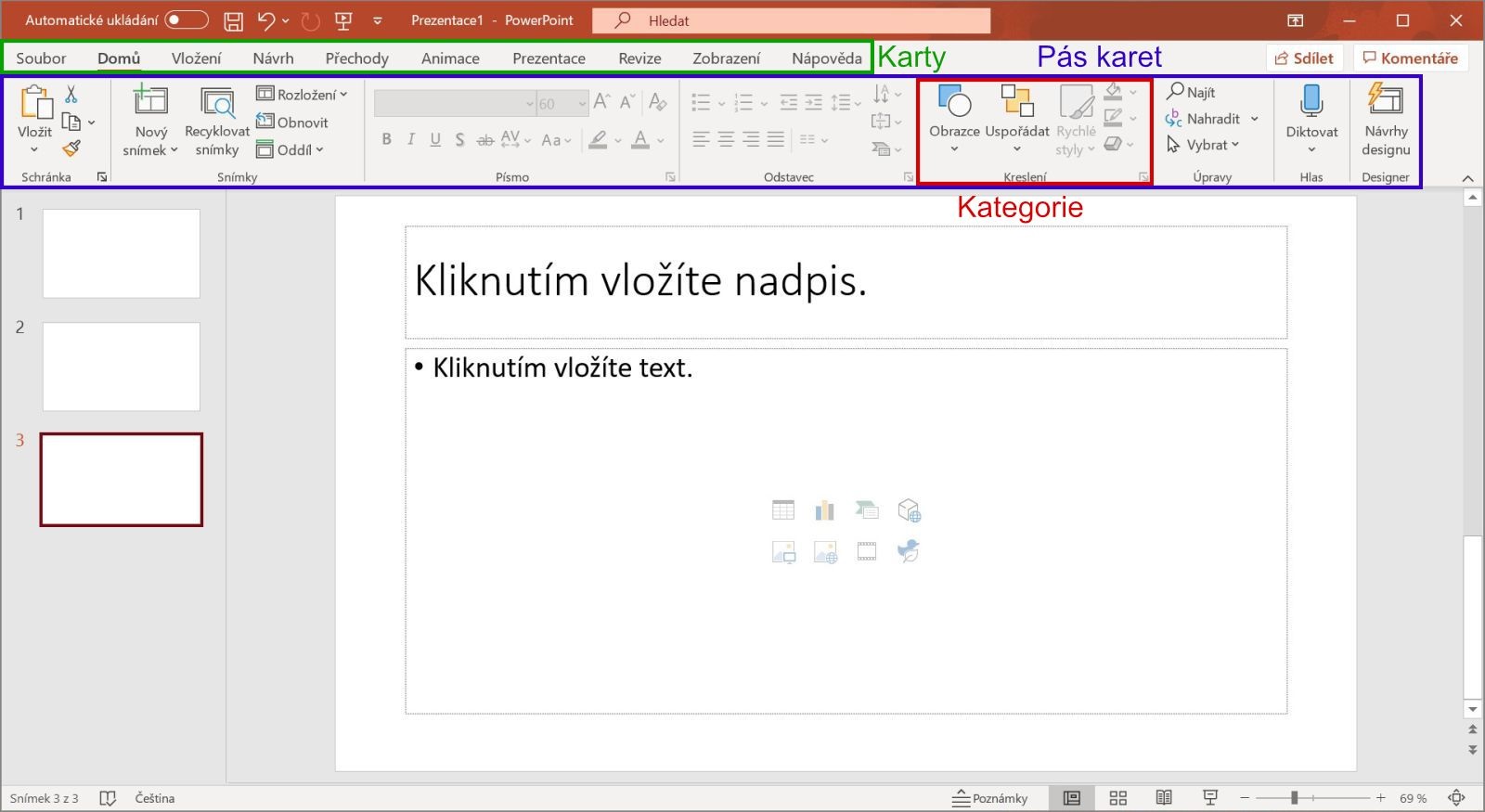
Task: Click the Sdílet button
Action: click(x=1304, y=58)
